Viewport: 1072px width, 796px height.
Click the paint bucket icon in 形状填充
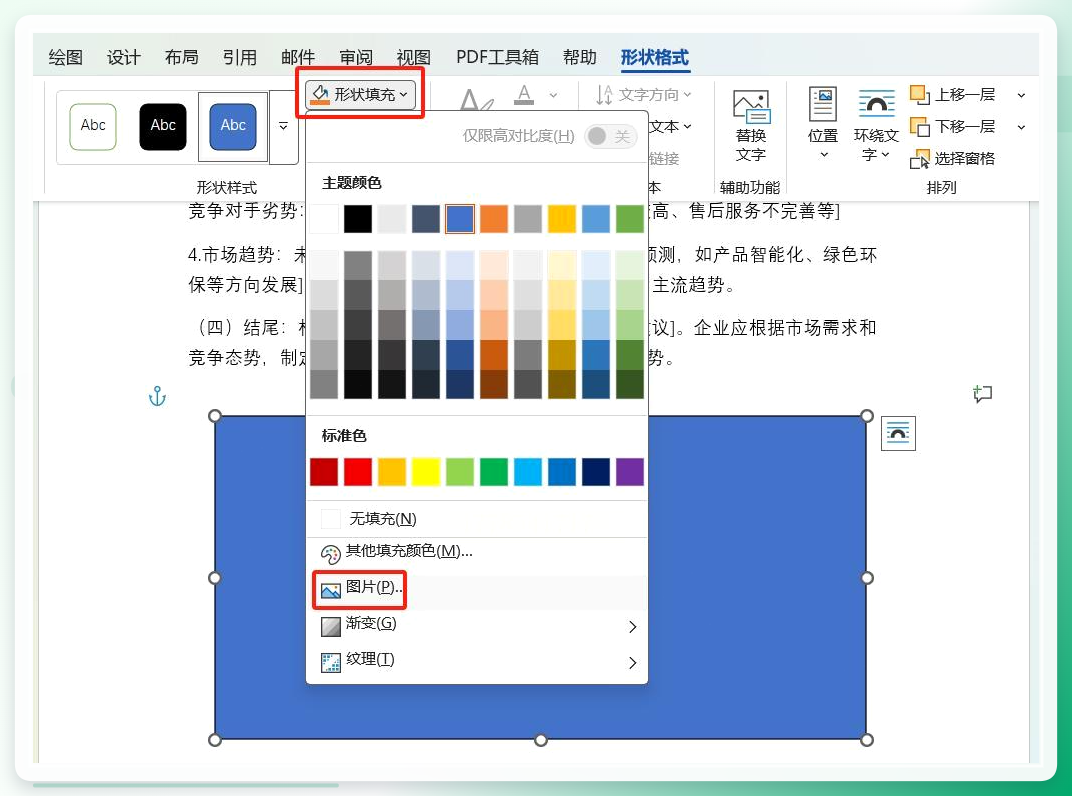pos(319,95)
